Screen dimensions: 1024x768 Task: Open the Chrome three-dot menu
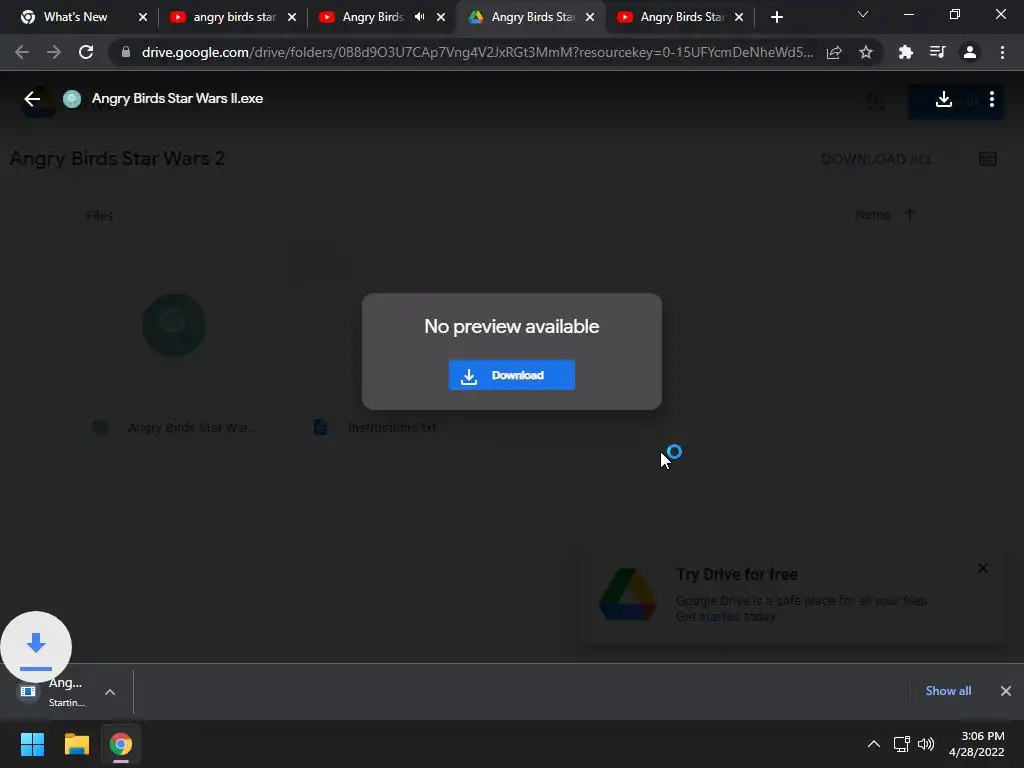[1002, 52]
